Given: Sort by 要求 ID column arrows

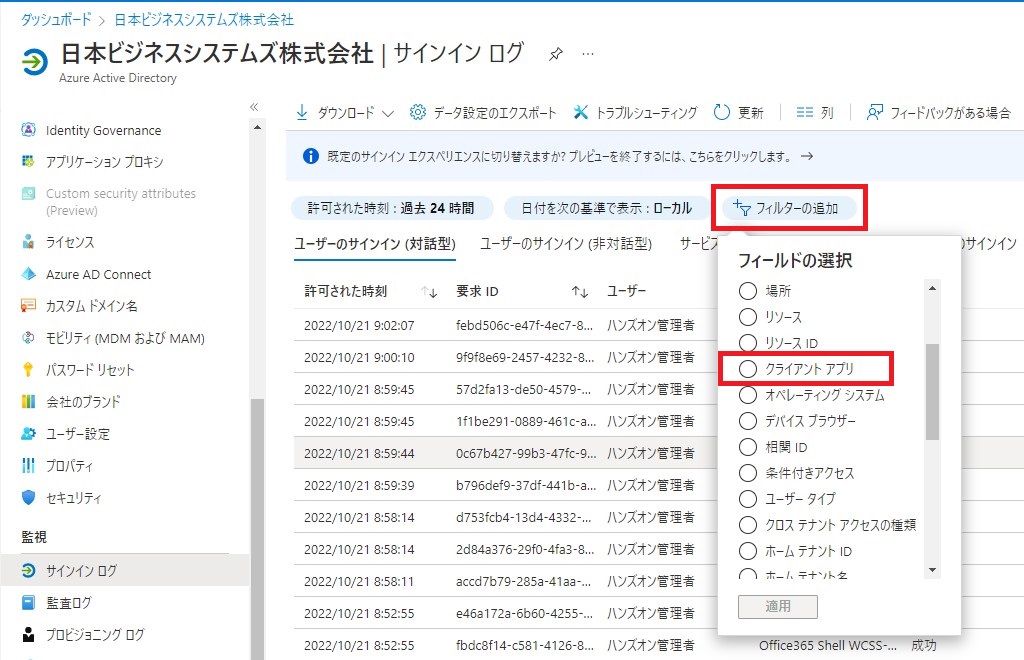Looking at the screenshot, I should pos(580,292).
